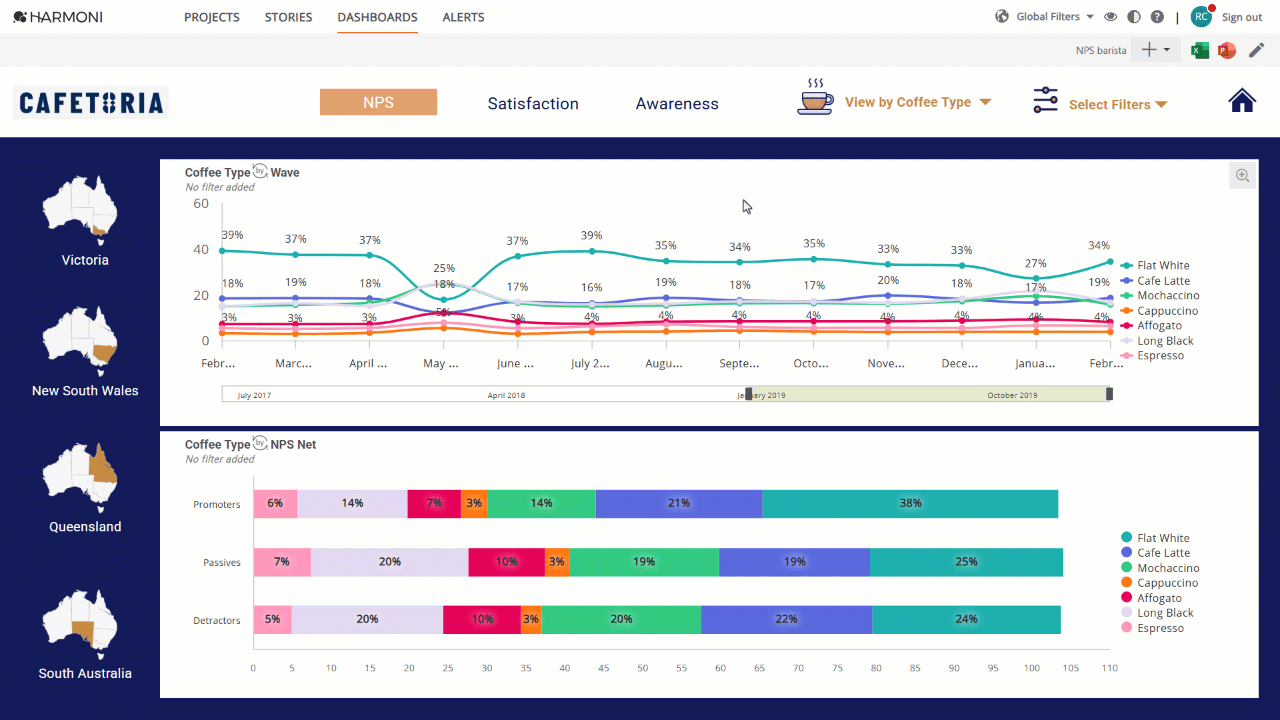
Task: Export dashboard to PowerPoint icon
Action: 1227,50
